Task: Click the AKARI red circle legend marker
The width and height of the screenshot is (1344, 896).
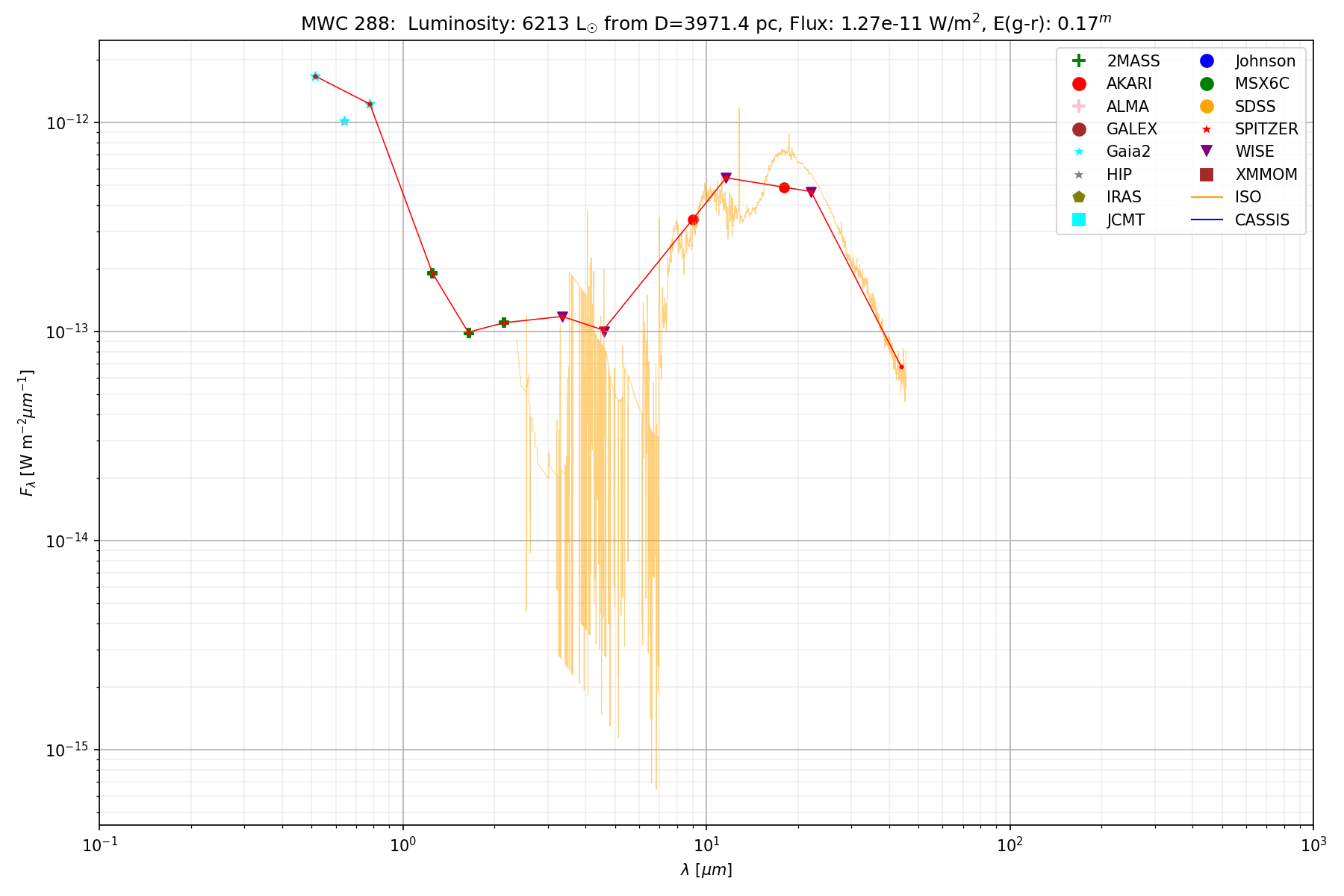Action: (x=1078, y=84)
